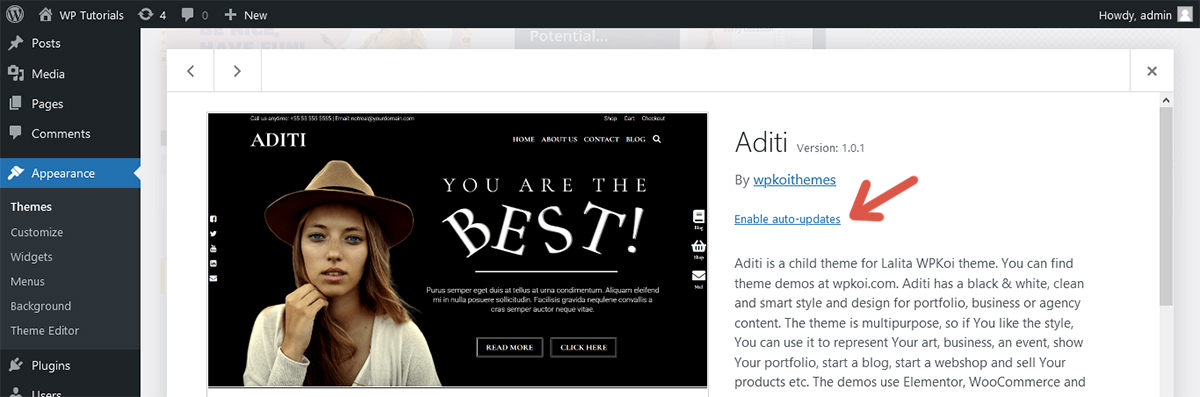The height and width of the screenshot is (397, 1200).
Task: Click ABOUT US in preview menu
Action: tap(559, 139)
